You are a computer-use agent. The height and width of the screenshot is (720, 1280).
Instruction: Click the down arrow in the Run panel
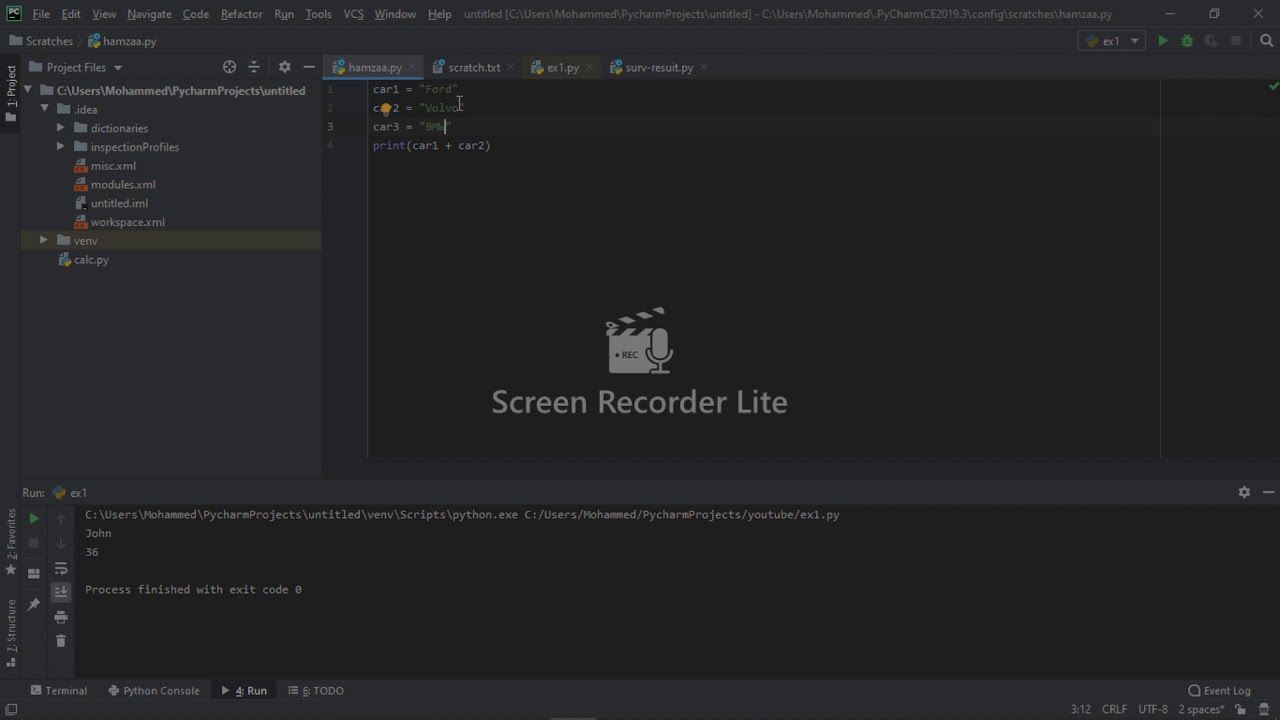pyautogui.click(x=60, y=543)
